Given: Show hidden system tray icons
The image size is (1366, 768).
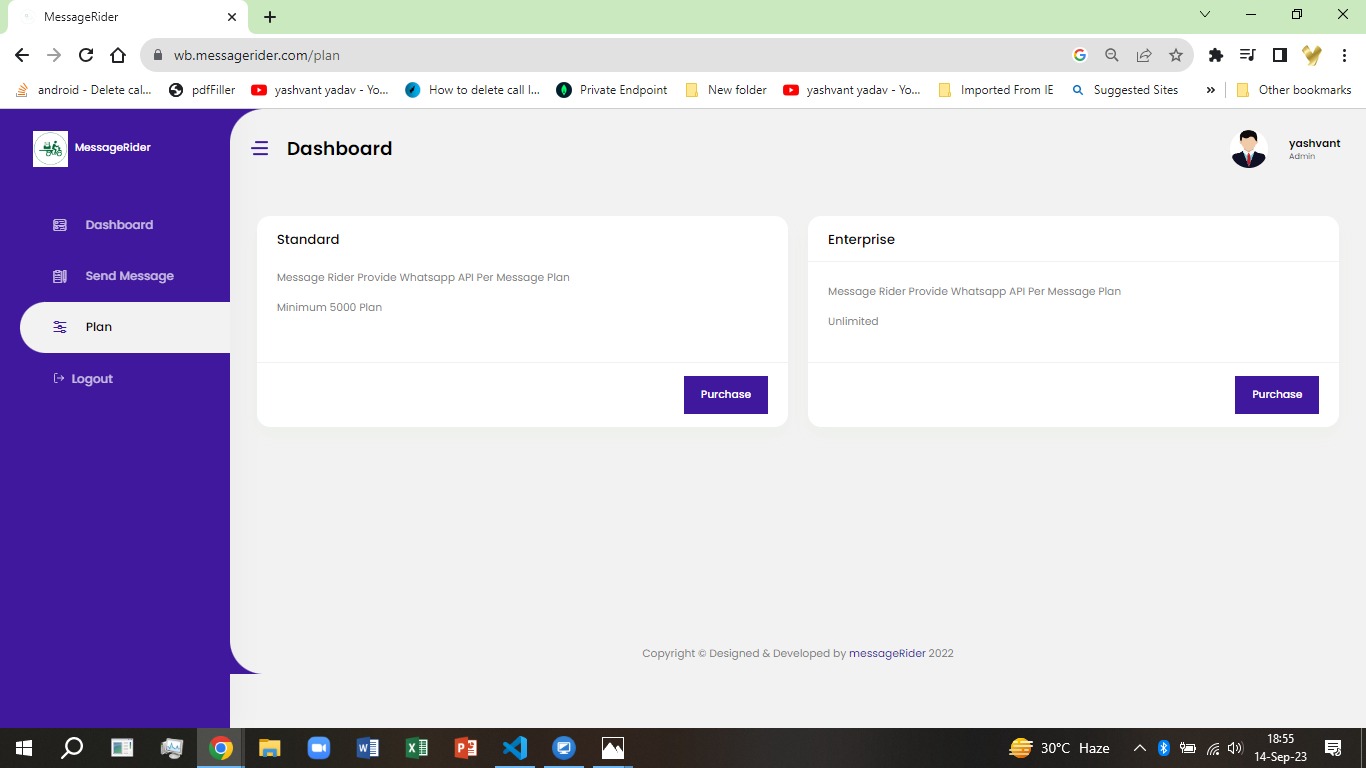Looking at the screenshot, I should [1140, 748].
